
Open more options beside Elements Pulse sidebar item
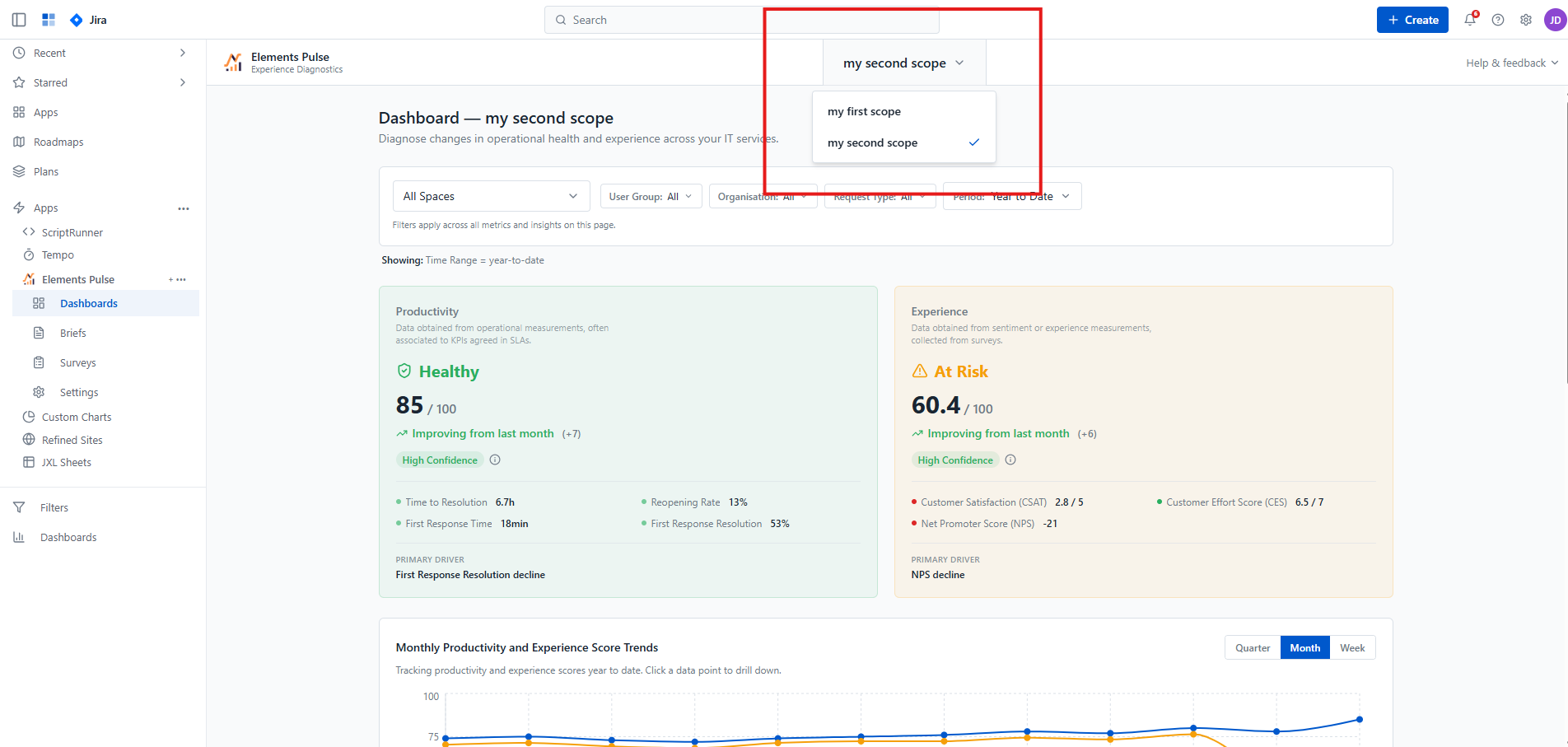click(181, 280)
